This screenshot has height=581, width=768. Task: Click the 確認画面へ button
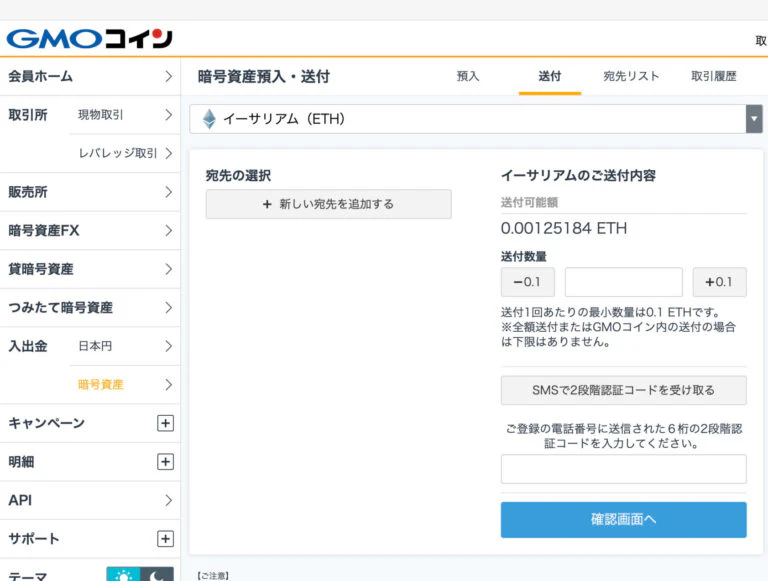pyautogui.click(x=624, y=519)
